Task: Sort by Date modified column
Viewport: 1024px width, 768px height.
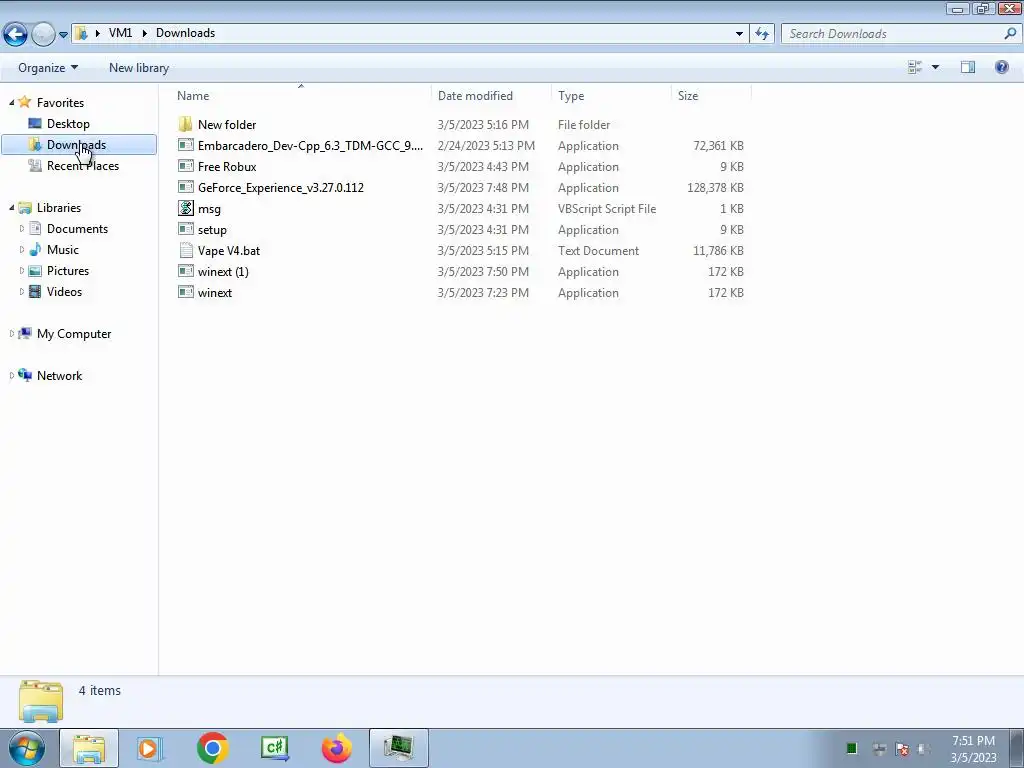Action: tap(475, 95)
